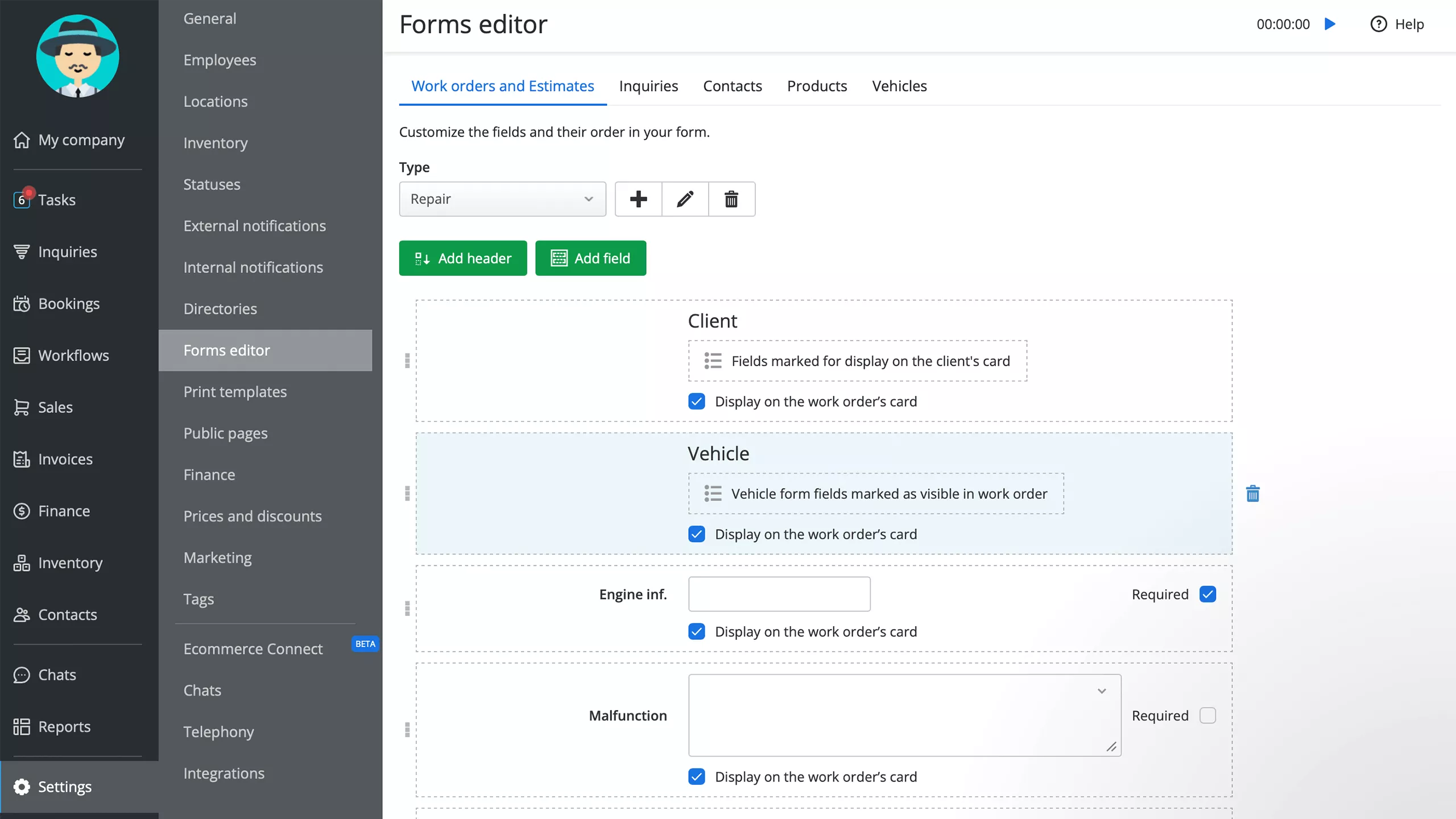Edit the Repair type using the pencil icon

685,199
